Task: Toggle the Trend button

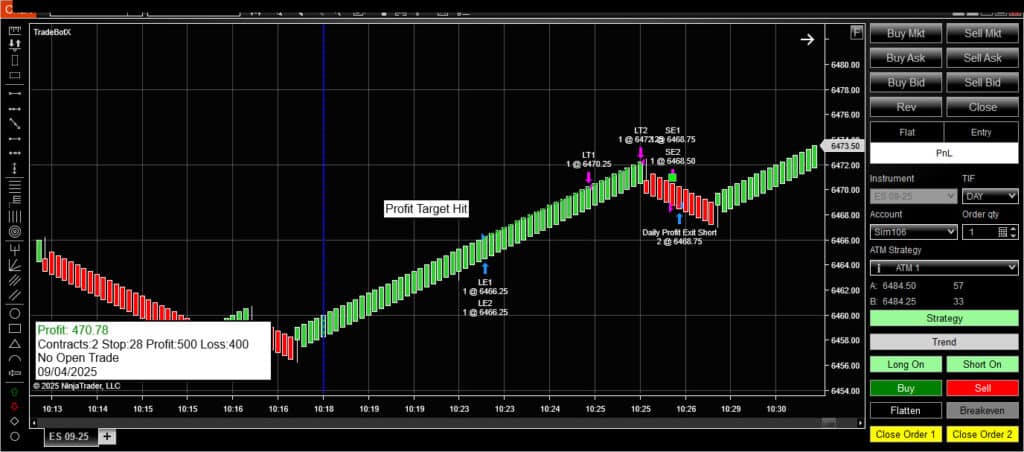Action: point(944,342)
